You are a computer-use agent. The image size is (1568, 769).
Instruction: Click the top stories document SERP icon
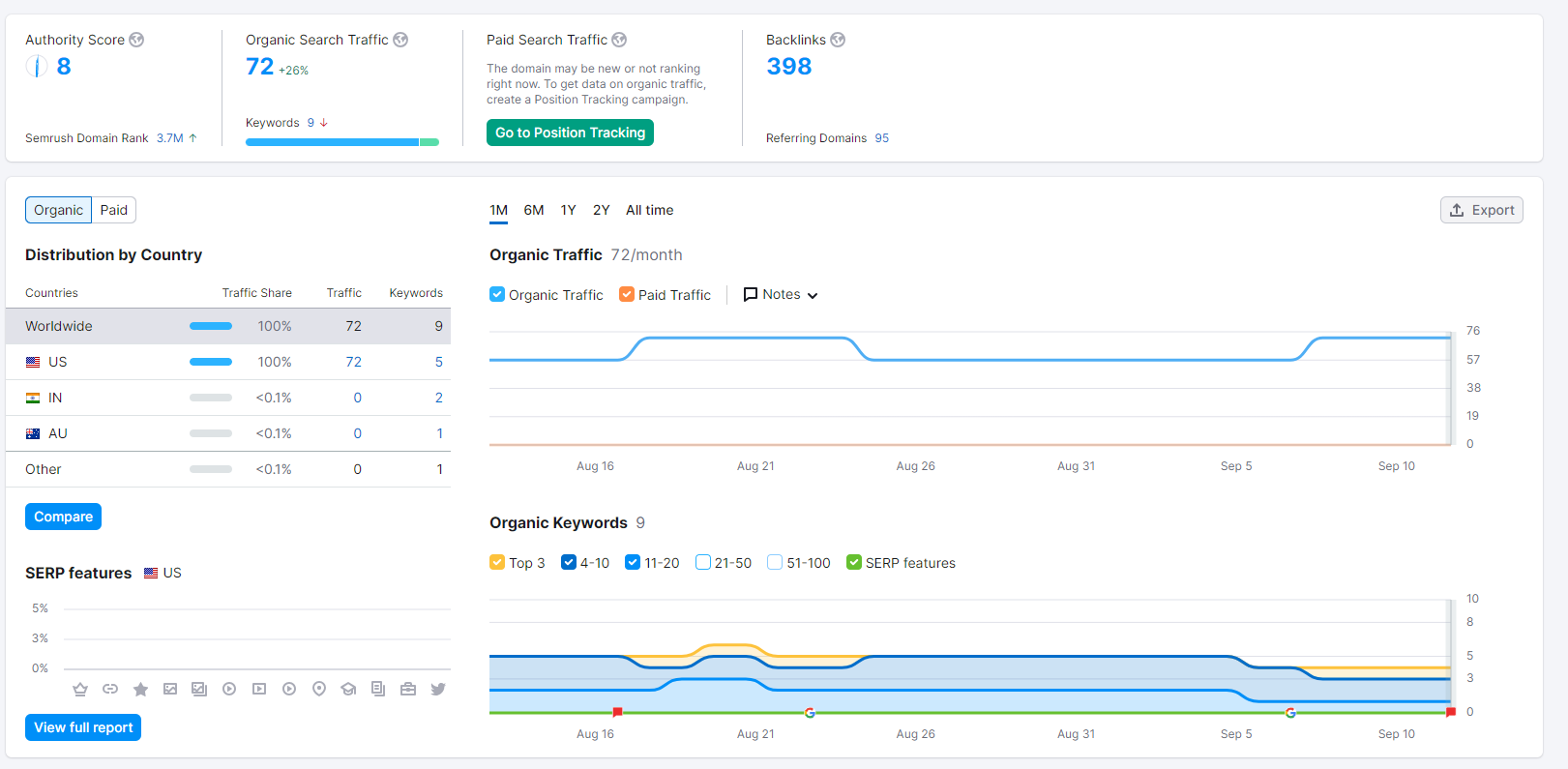pyautogui.click(x=378, y=689)
